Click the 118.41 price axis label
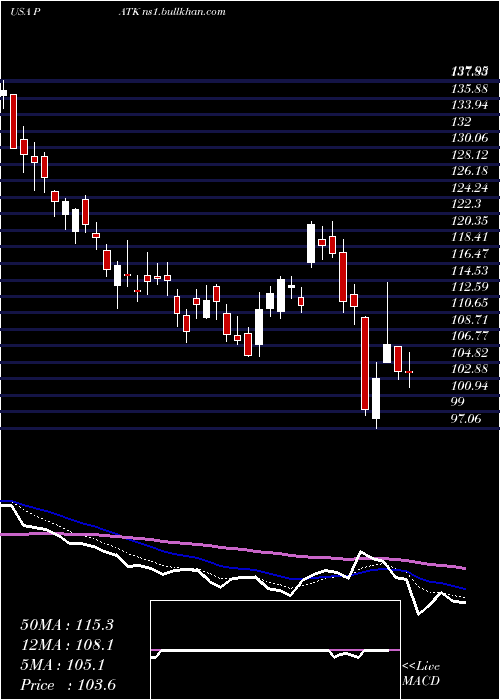The image size is (500, 700). click(470, 237)
